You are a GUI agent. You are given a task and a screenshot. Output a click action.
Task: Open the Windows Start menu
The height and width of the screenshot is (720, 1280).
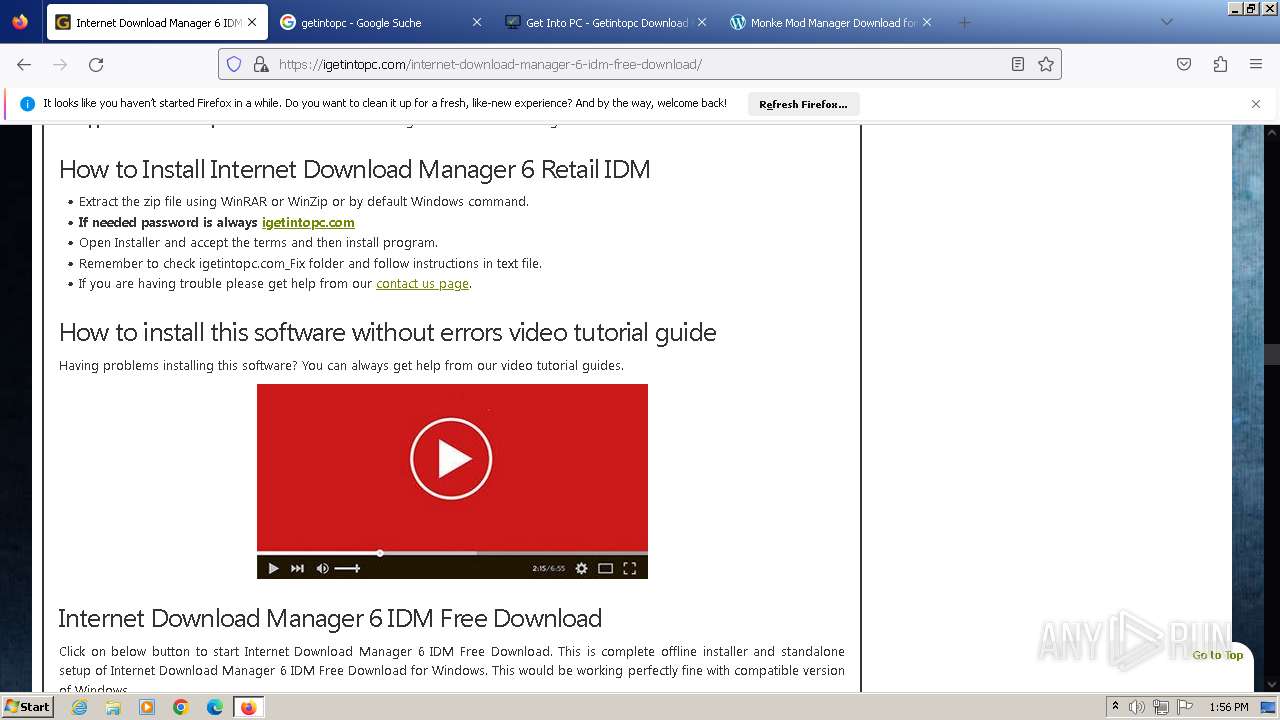pyautogui.click(x=27, y=706)
